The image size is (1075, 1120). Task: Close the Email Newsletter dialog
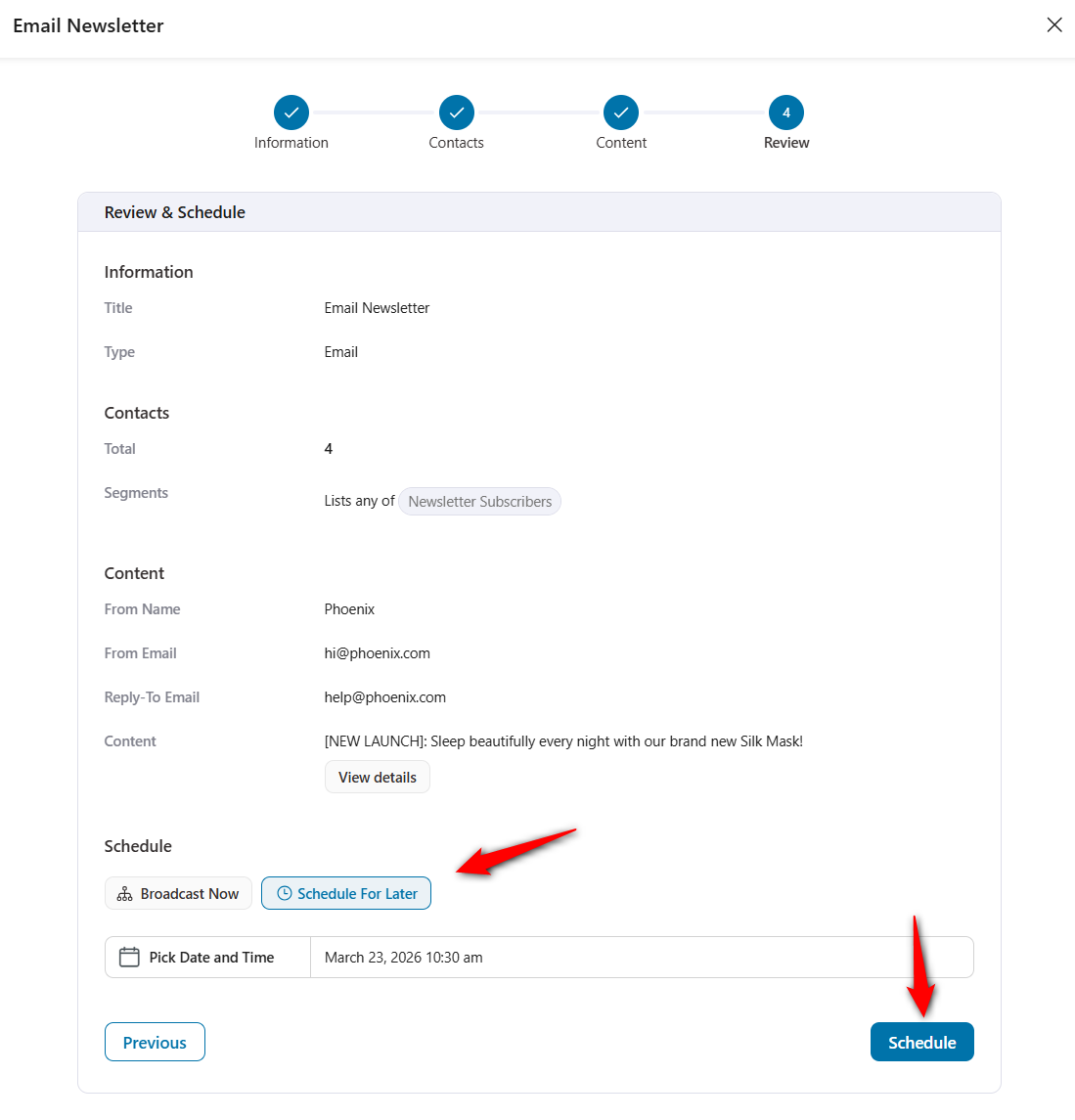click(1053, 24)
